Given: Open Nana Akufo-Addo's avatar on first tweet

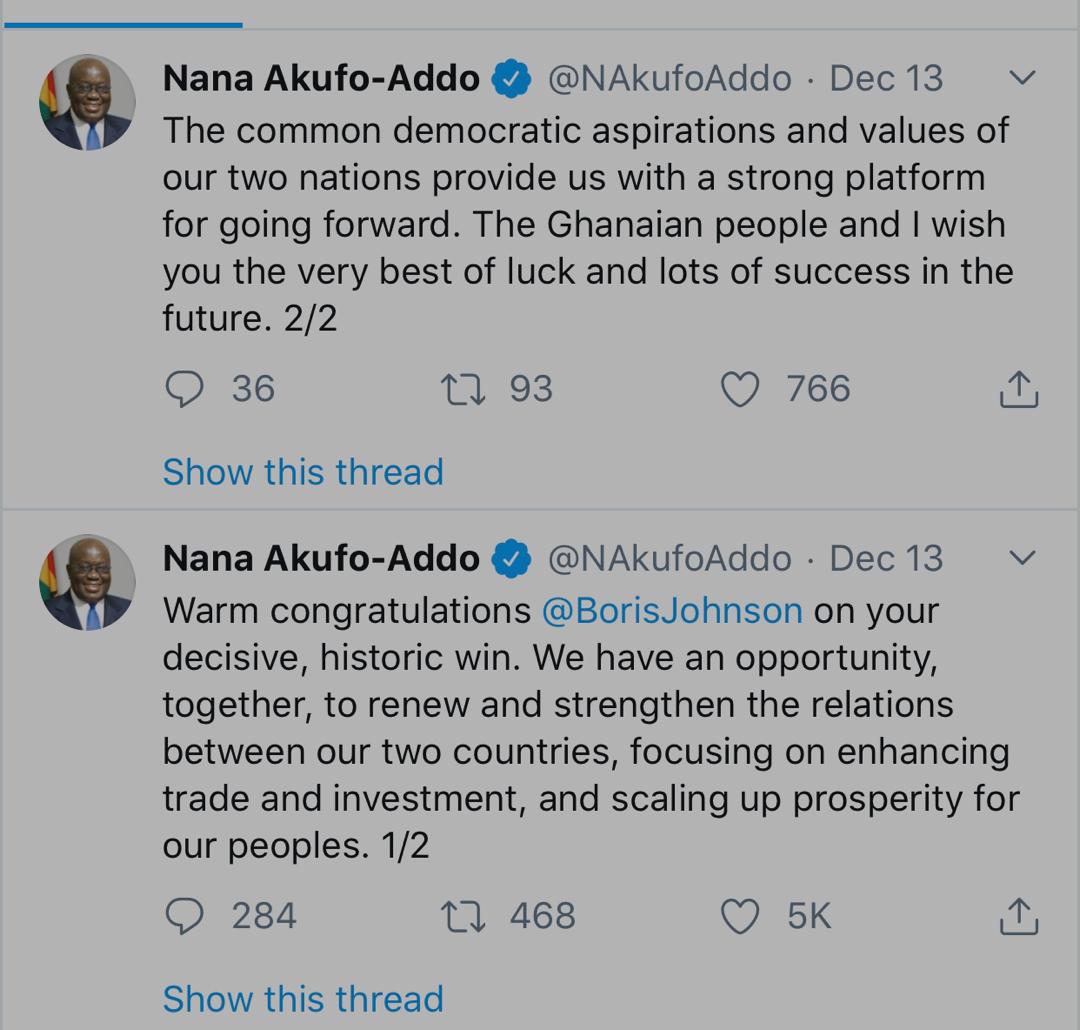Looking at the screenshot, I should pos(87,103).
